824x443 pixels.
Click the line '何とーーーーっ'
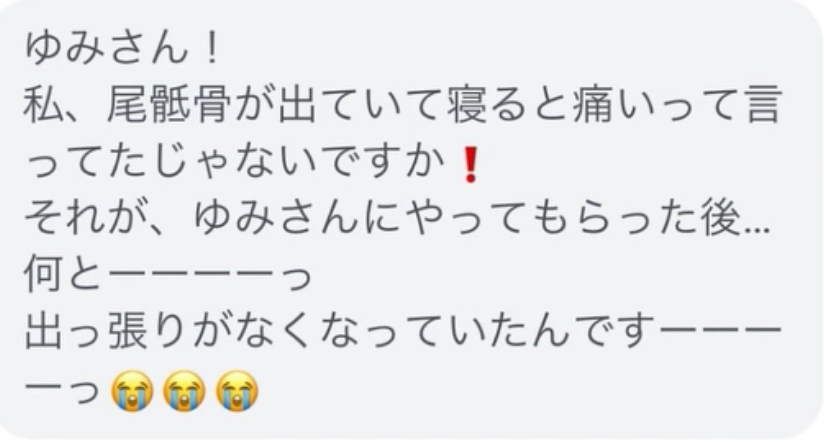click(x=168, y=275)
